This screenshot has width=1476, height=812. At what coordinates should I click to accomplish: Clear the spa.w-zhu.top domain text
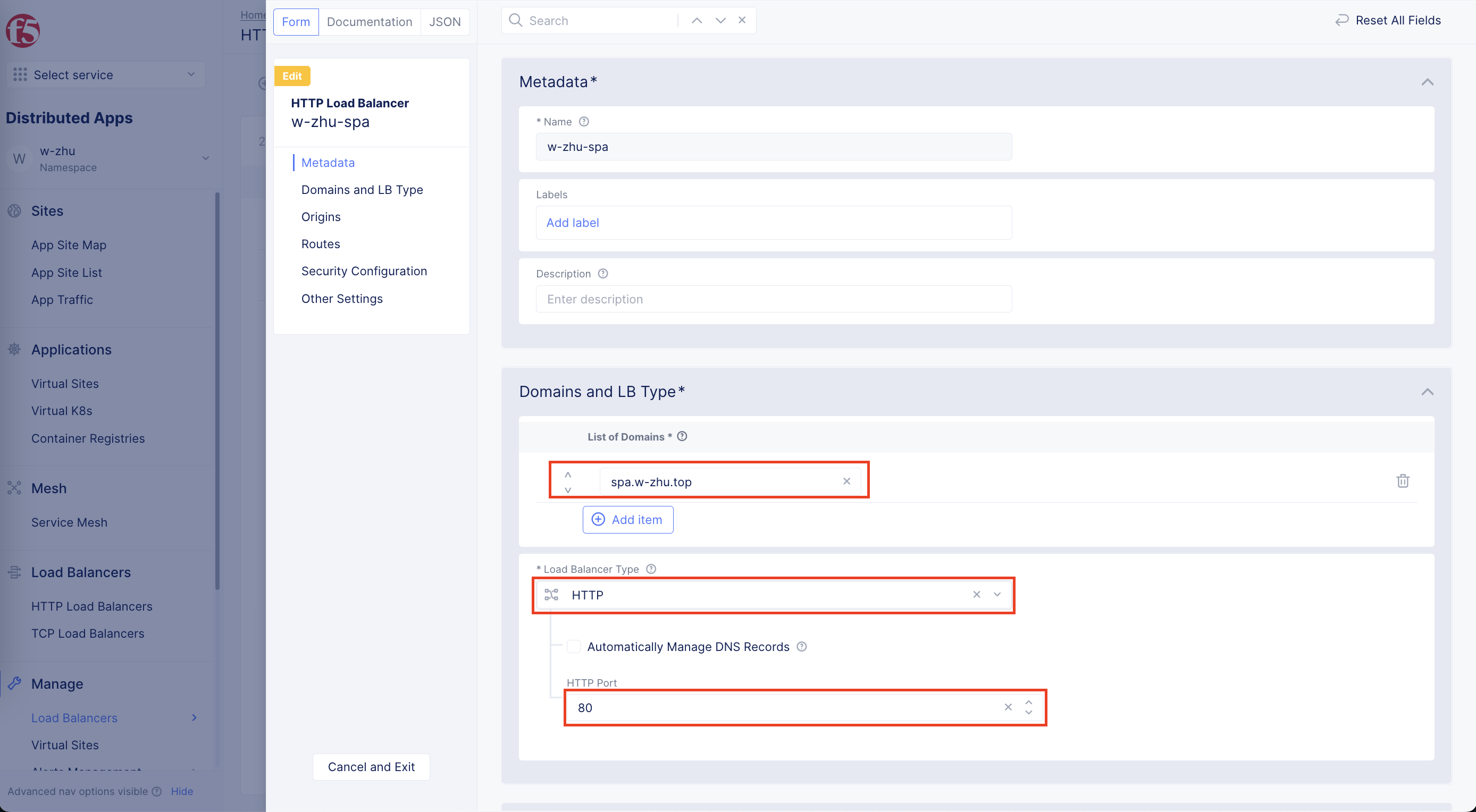point(846,481)
